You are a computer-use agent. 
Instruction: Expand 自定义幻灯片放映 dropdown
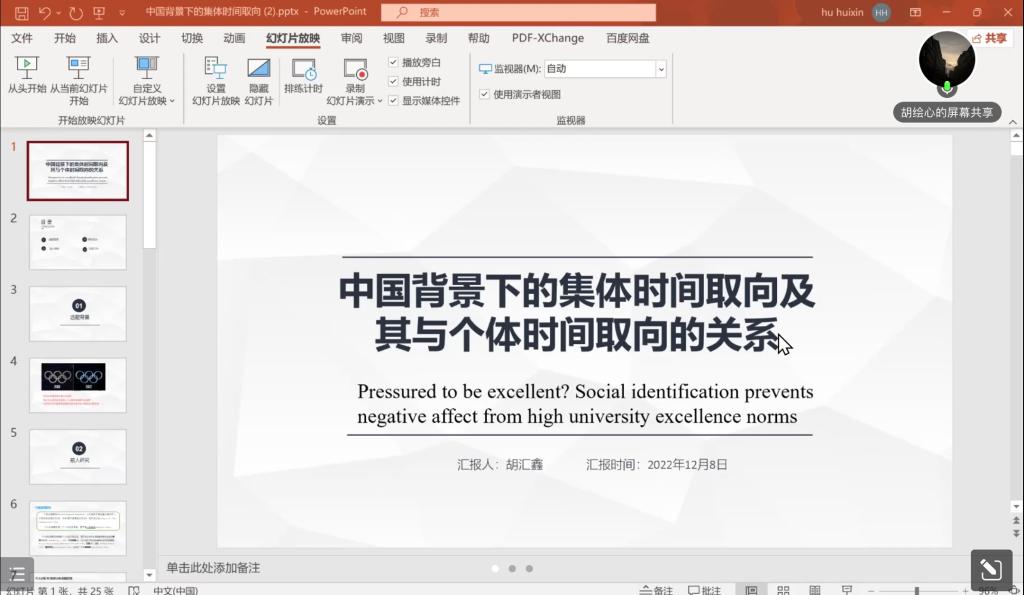tap(172, 101)
